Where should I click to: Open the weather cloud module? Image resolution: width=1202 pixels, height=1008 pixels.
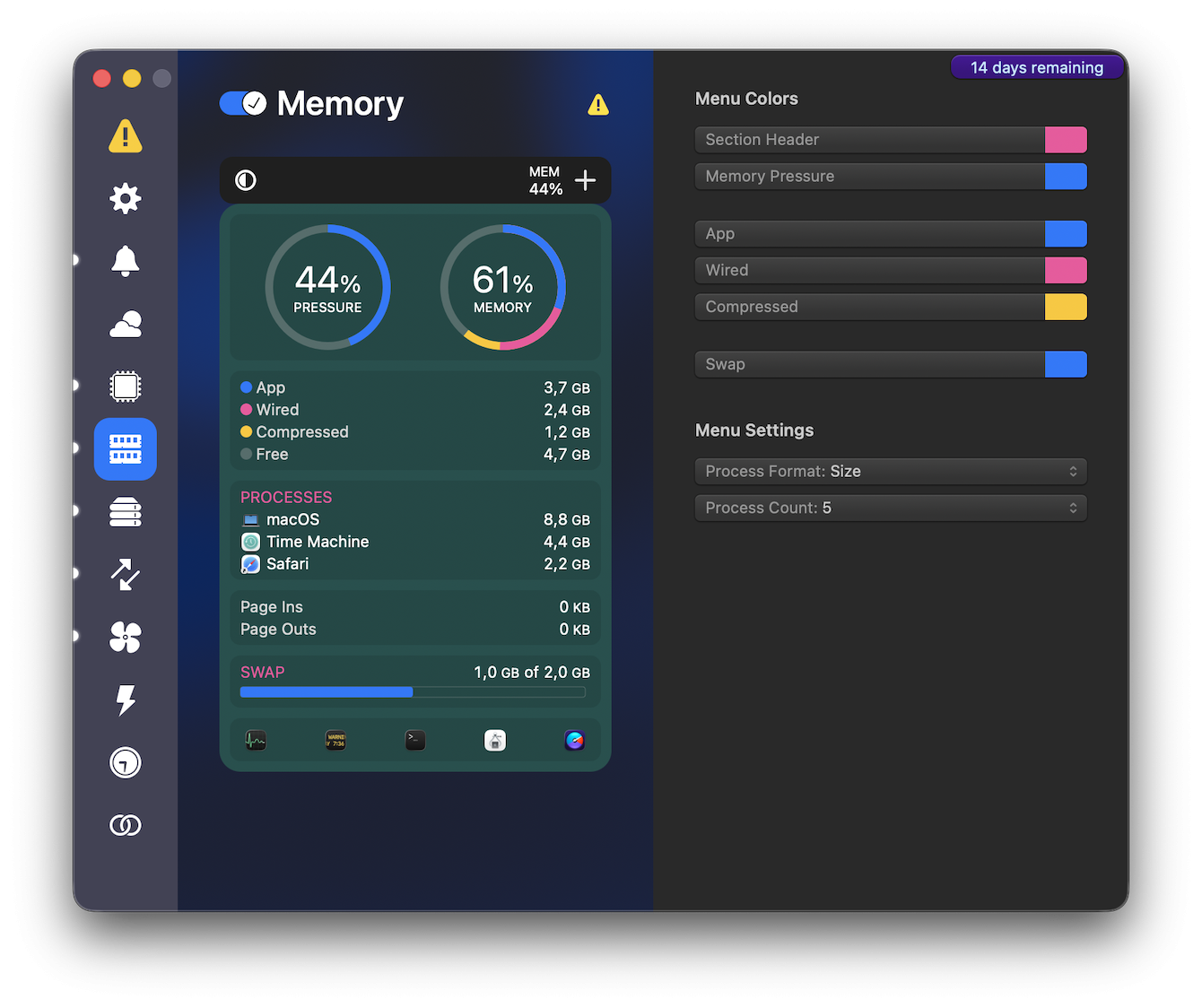126,324
